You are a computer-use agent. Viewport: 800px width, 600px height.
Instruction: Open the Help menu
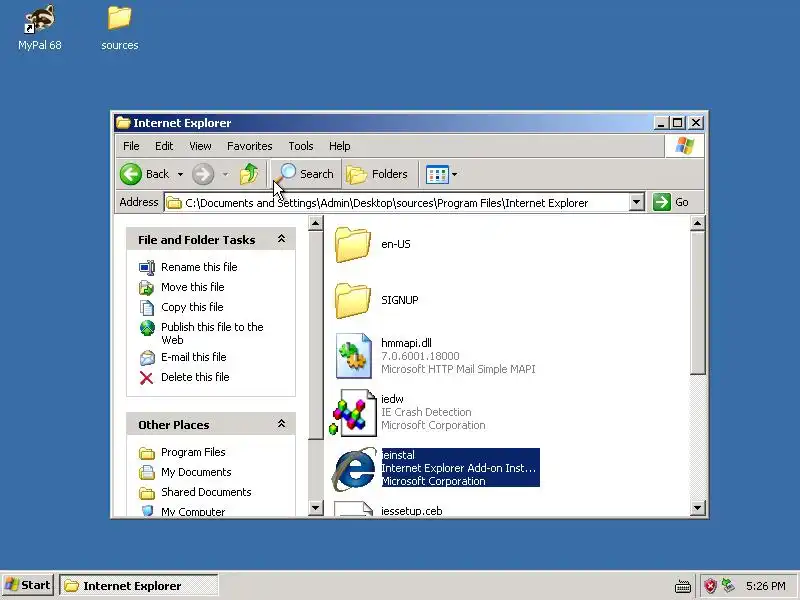(339, 146)
